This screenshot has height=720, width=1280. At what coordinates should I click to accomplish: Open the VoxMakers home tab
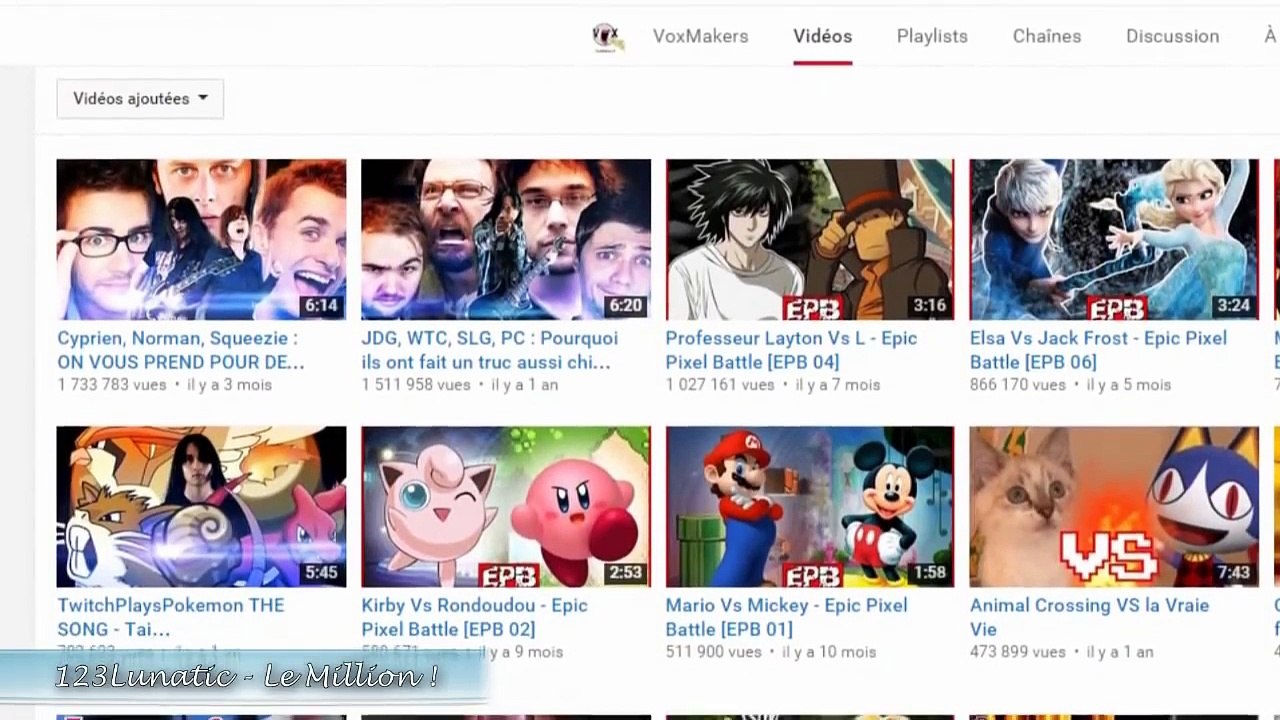pos(700,36)
